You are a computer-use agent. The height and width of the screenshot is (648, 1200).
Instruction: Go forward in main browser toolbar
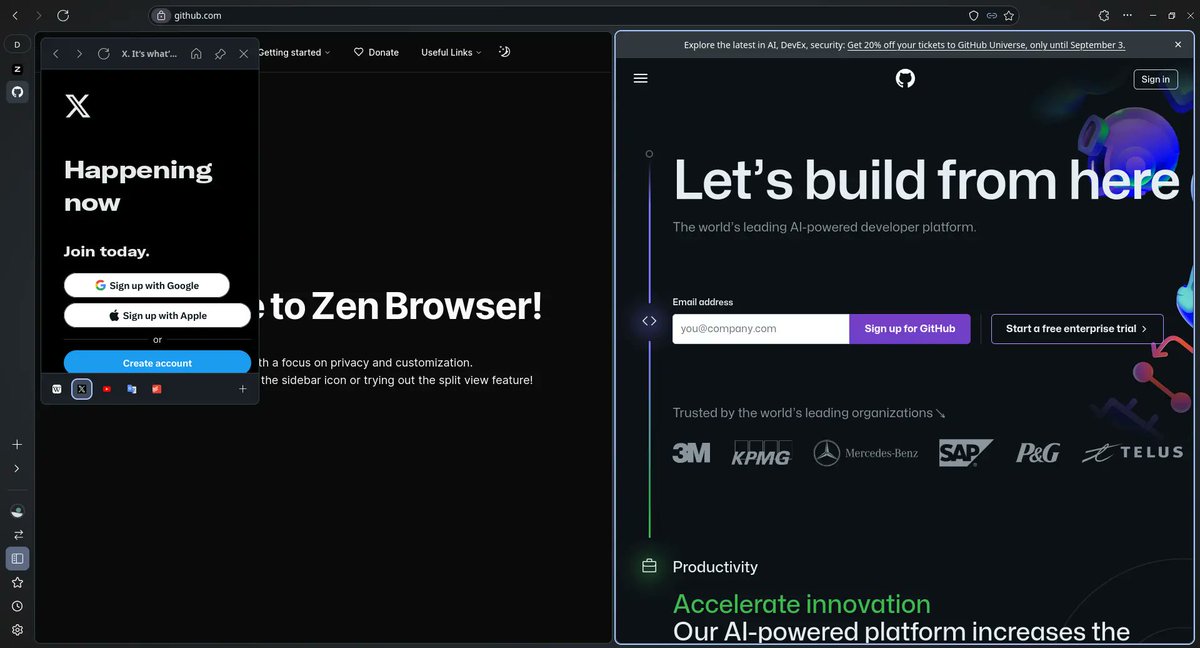(39, 16)
